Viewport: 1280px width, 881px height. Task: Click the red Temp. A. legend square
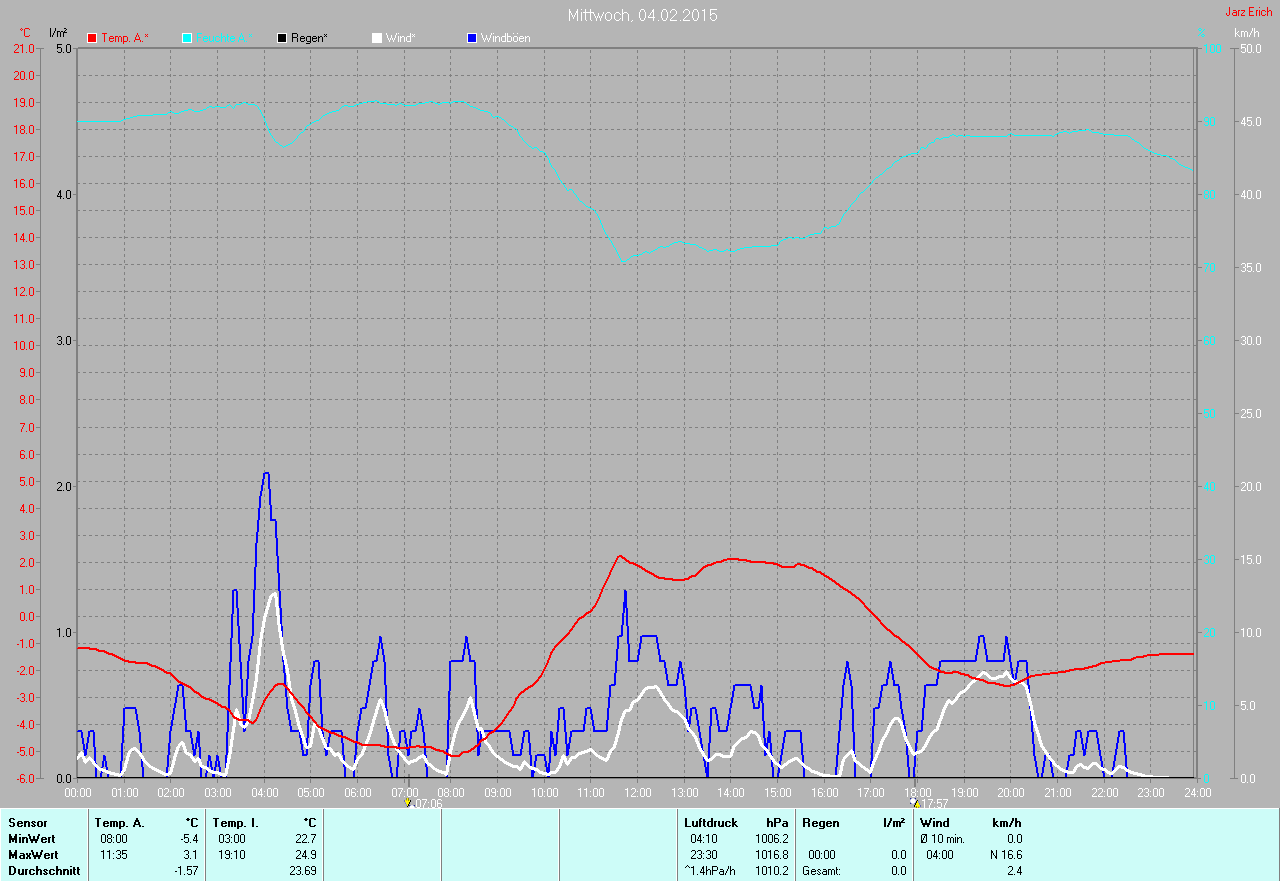(93, 38)
